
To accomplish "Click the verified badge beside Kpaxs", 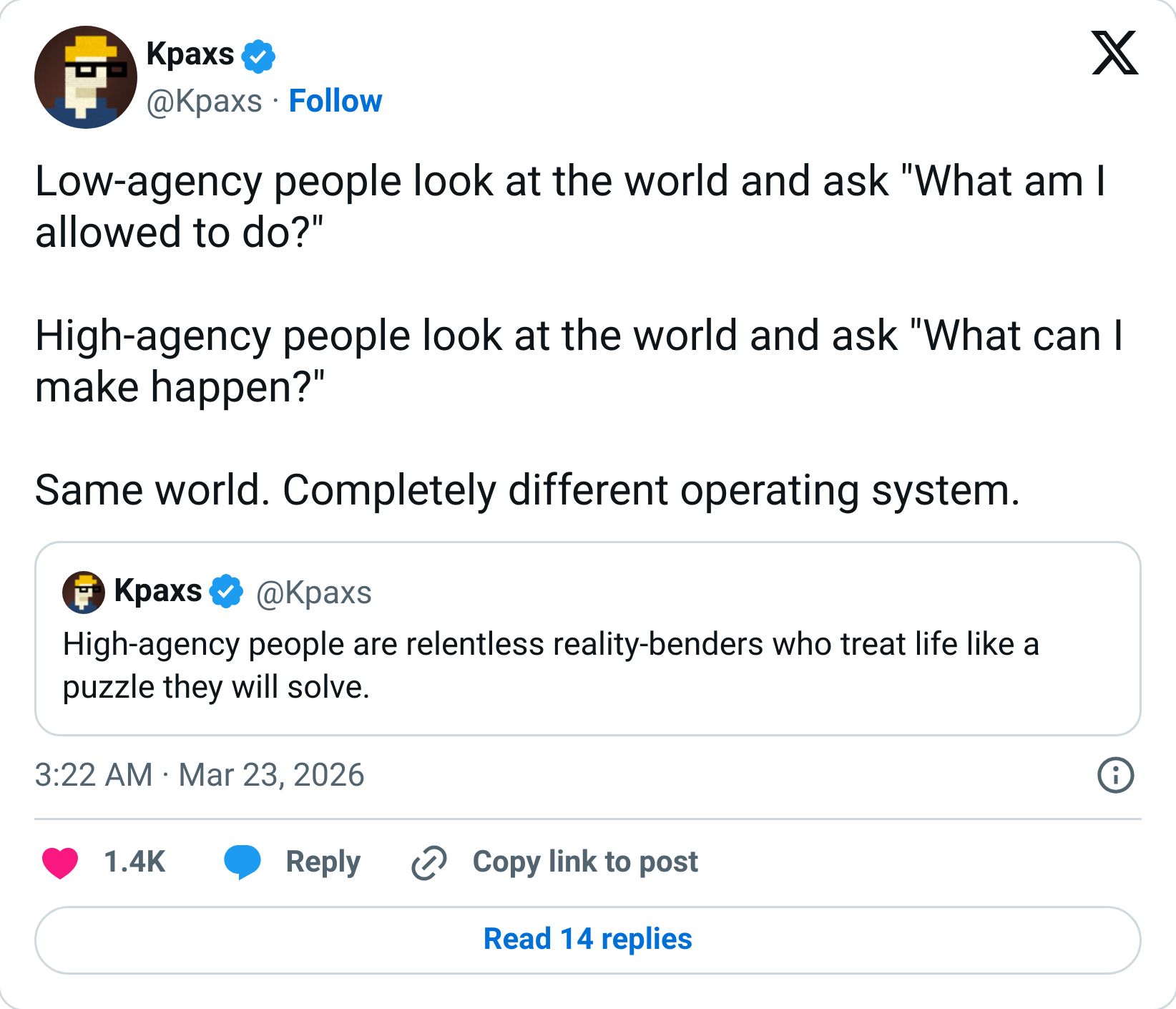I will pos(258,57).
